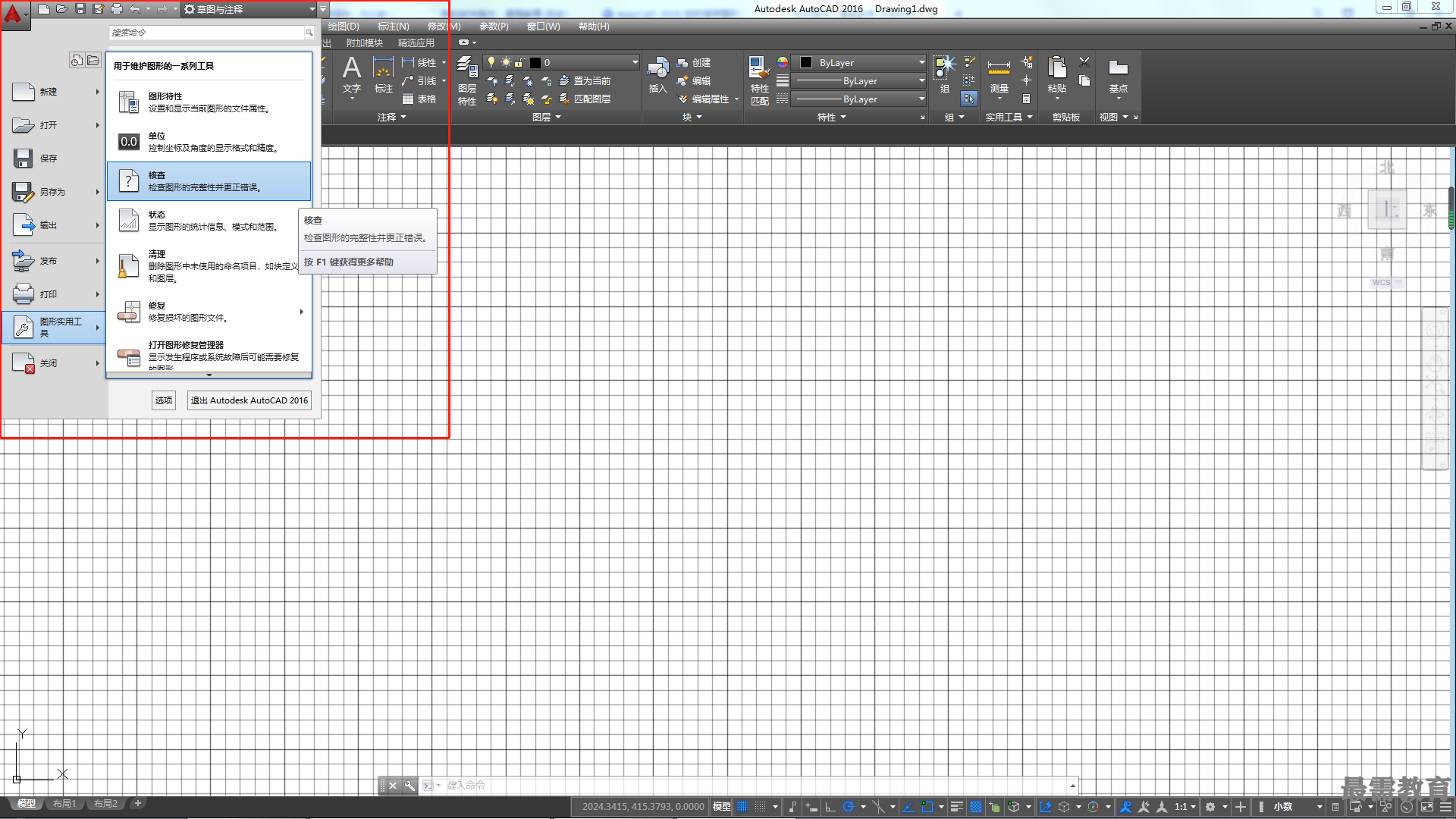Expand the Layers (图层) panel
This screenshot has width=1456, height=819.
547,118
